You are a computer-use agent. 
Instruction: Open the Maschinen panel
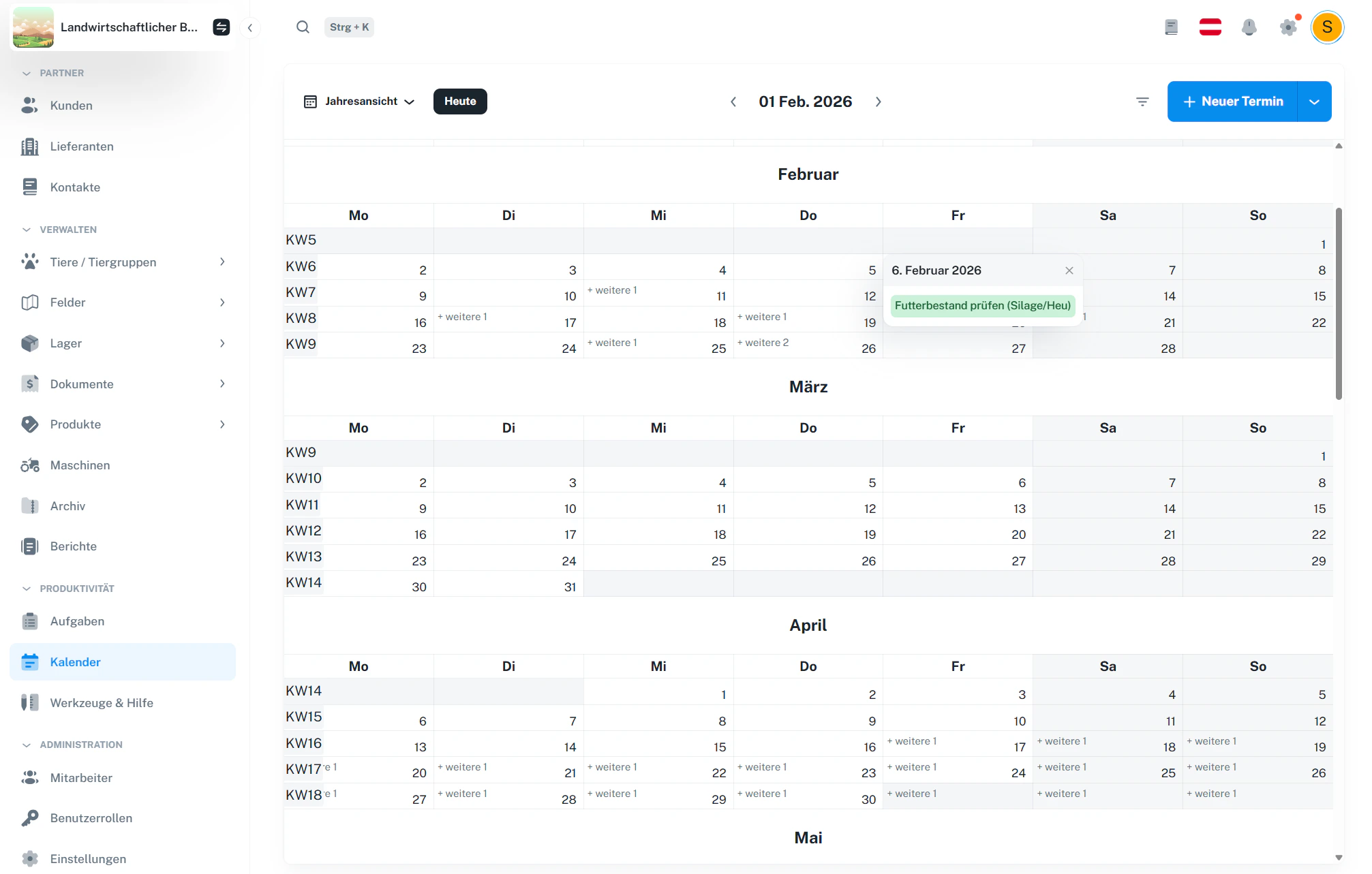coord(80,465)
